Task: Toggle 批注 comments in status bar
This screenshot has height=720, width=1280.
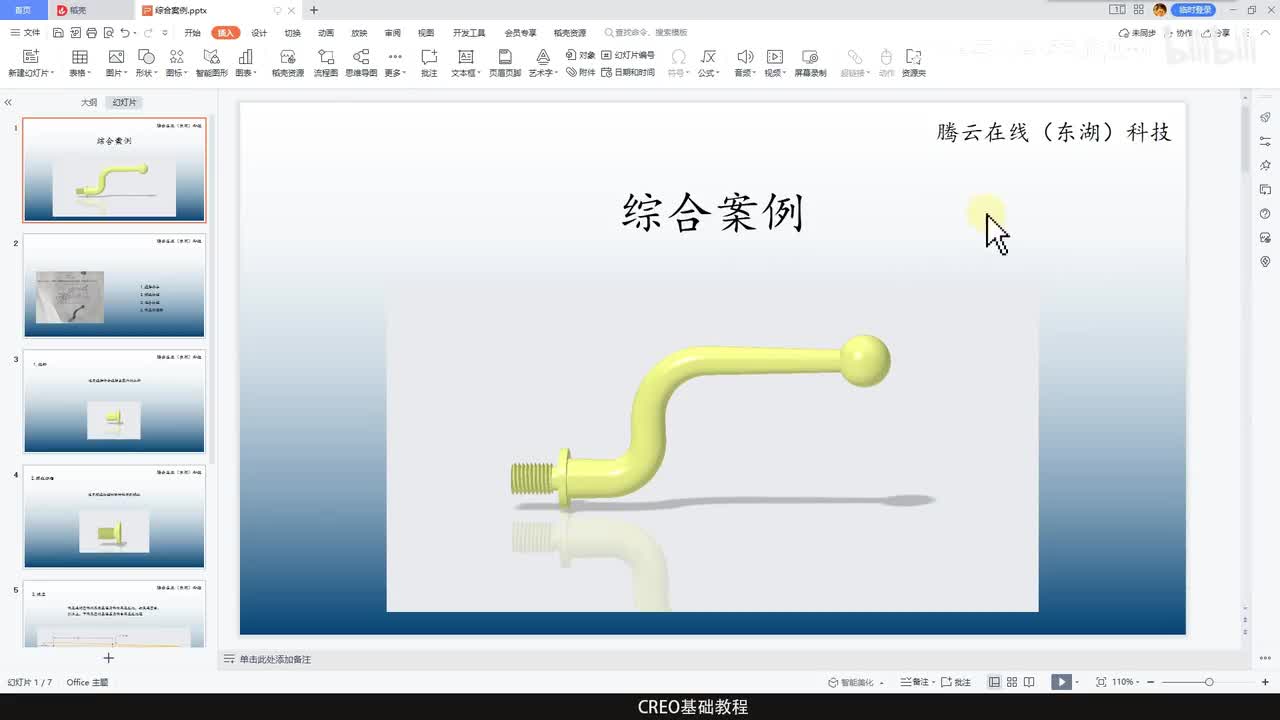Action: click(x=957, y=682)
